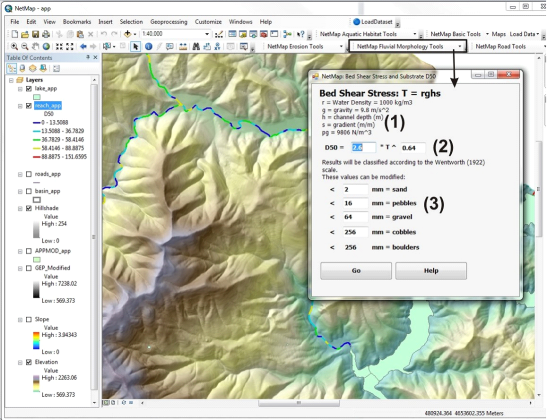547x420 pixels.
Task: Select the Zoom In tool
Action: click(14, 46)
